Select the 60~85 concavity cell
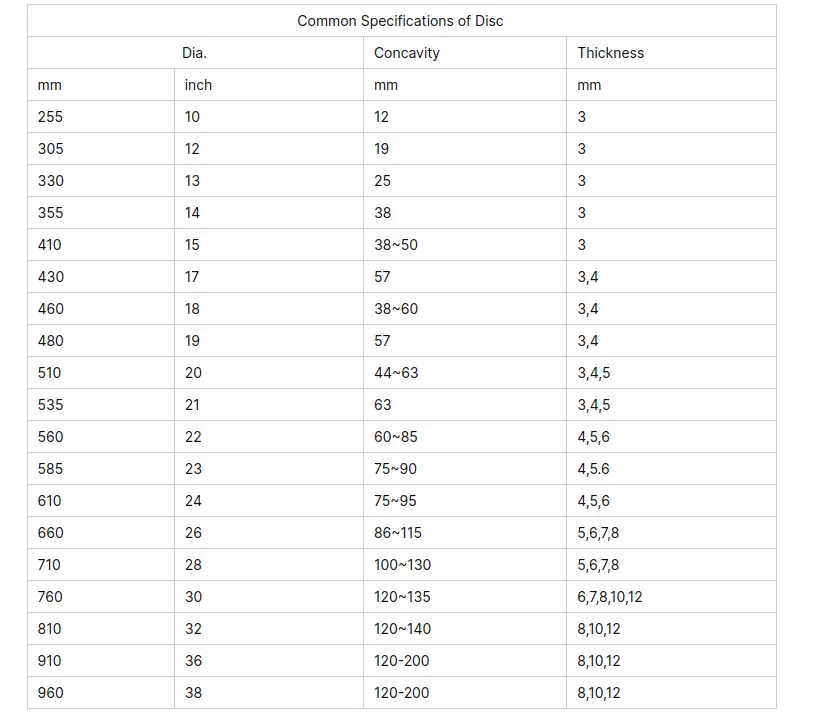Image resolution: width=822 pixels, height=728 pixels. click(396, 437)
